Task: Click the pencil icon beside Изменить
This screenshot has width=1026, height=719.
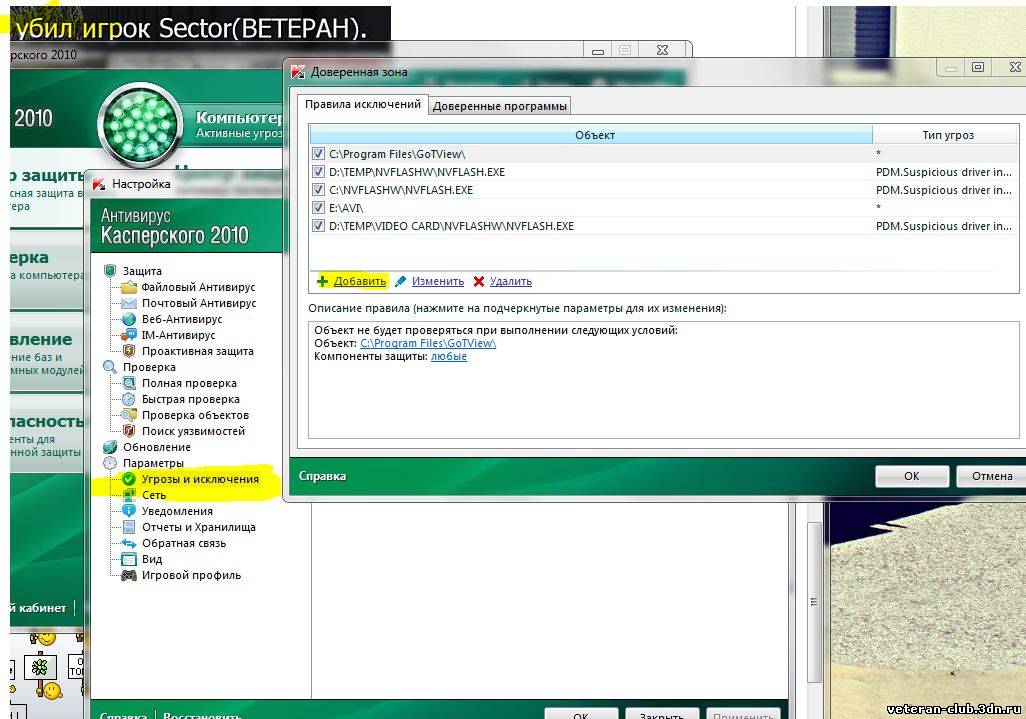Action: click(x=400, y=281)
